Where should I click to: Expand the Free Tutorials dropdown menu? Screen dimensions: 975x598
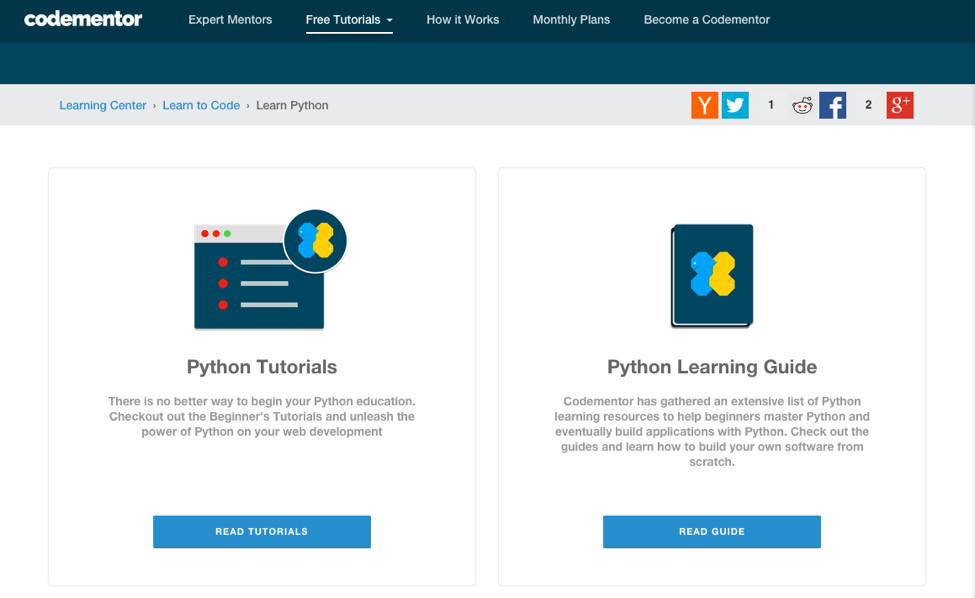point(349,20)
